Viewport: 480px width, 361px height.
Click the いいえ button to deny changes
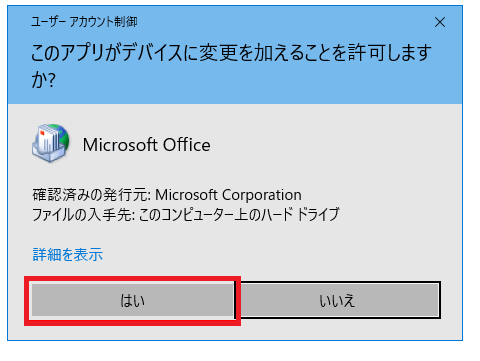coord(338,300)
